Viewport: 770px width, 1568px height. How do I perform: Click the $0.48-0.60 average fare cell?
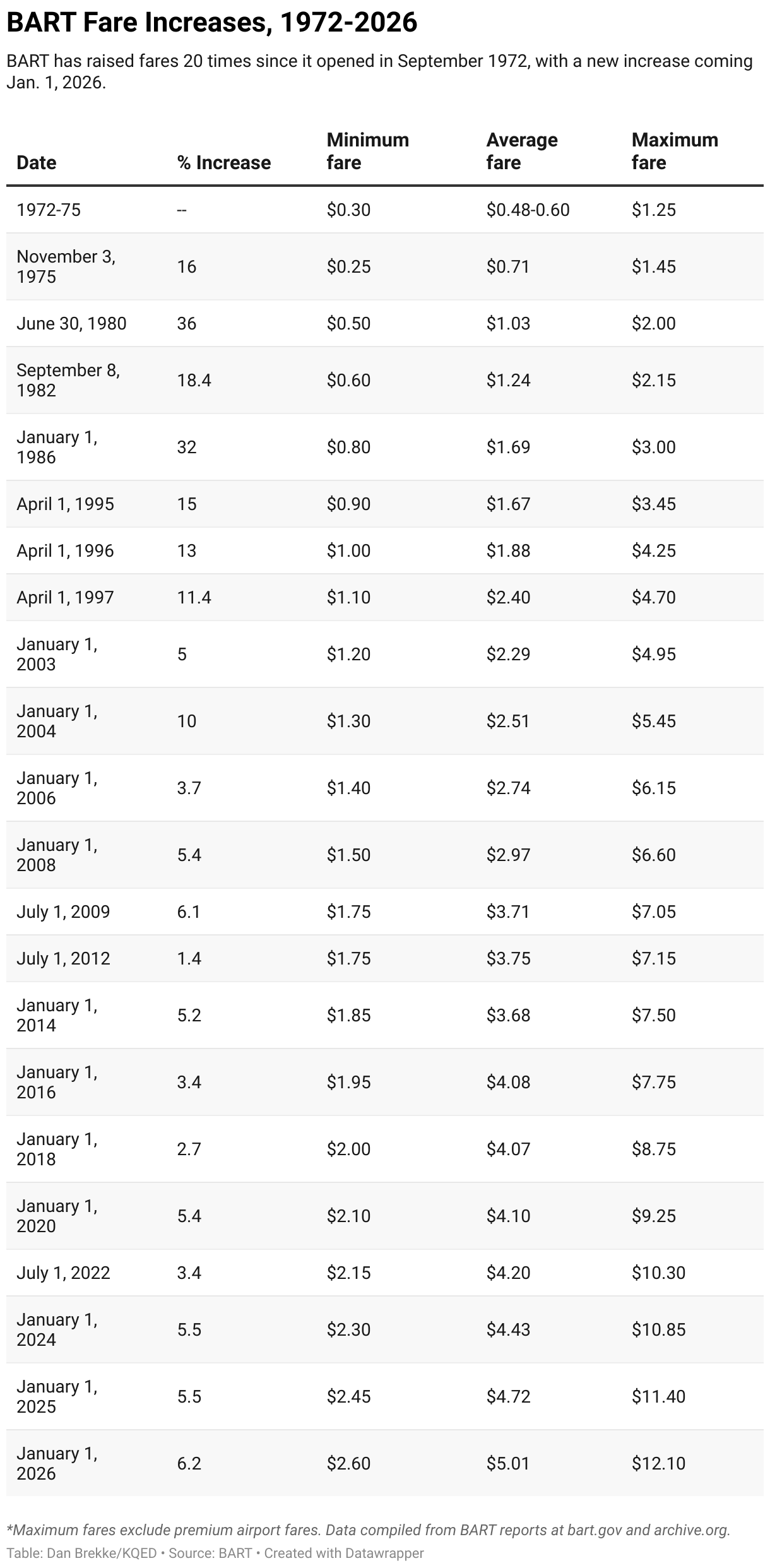[x=528, y=210]
